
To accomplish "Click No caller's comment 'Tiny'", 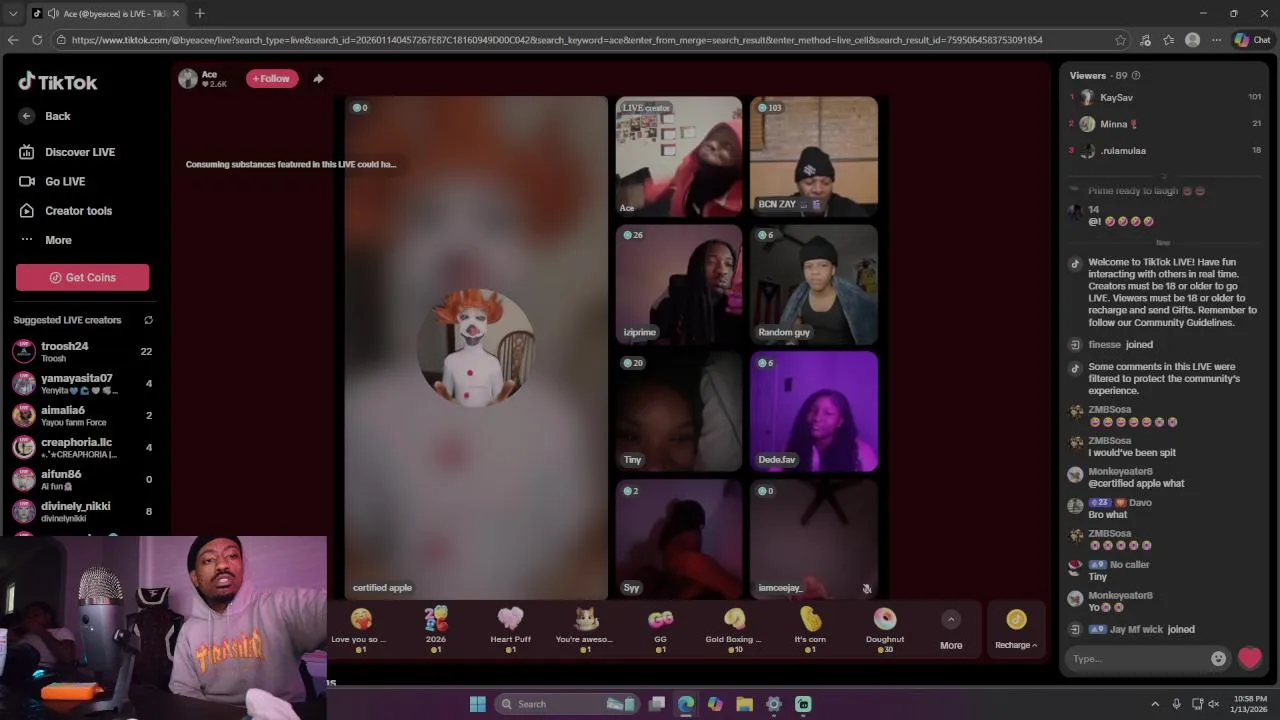I will [x=1098, y=577].
